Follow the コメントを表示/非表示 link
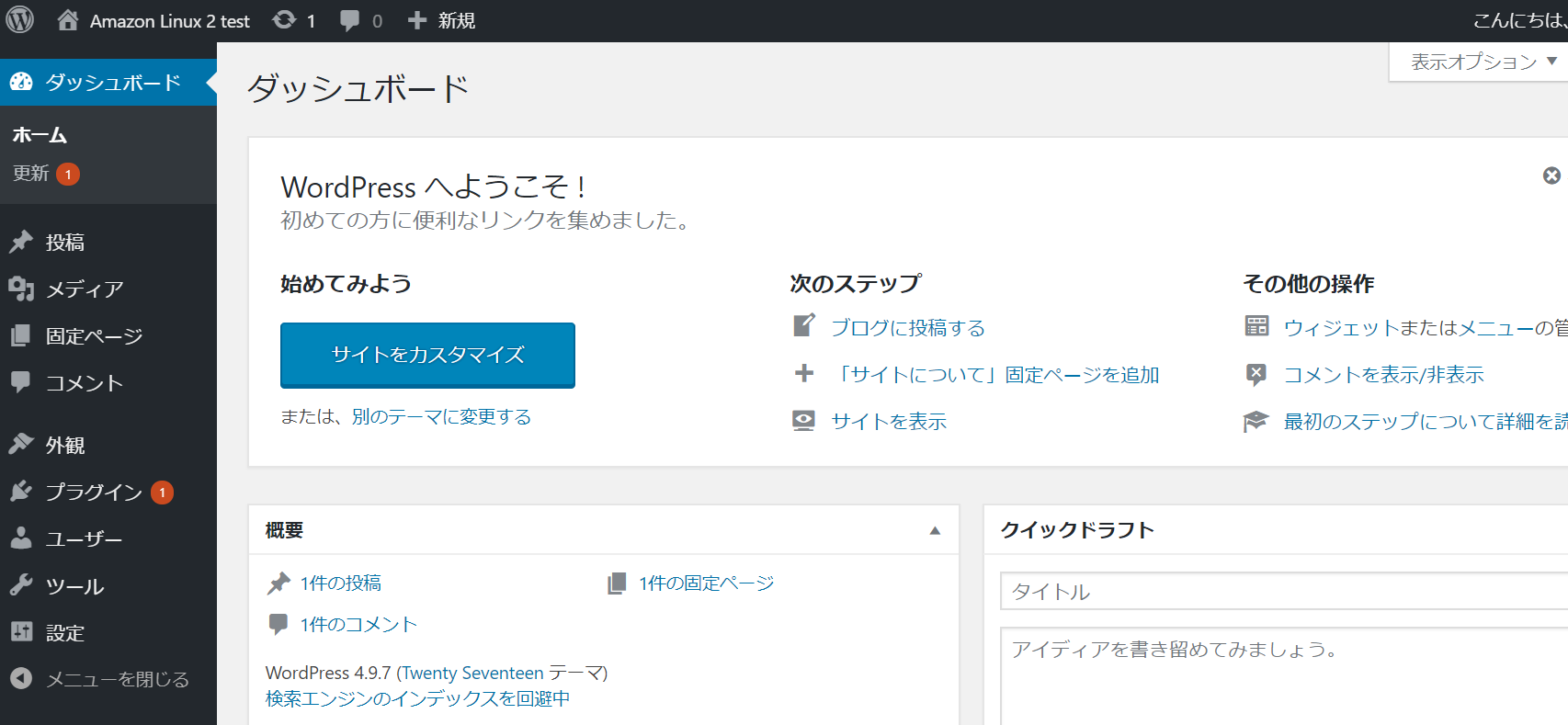 pyautogui.click(x=1383, y=374)
